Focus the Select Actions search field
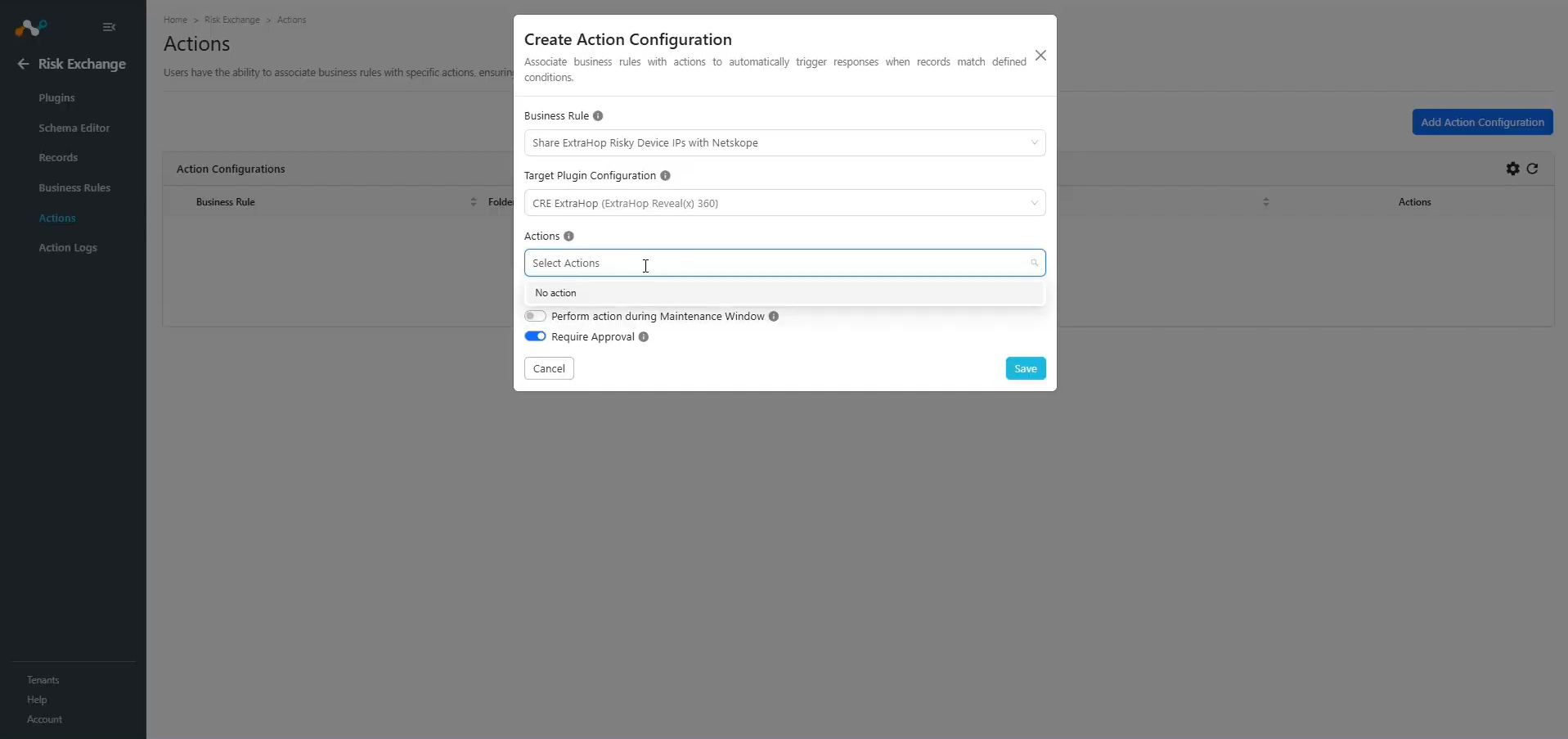 tap(784, 264)
